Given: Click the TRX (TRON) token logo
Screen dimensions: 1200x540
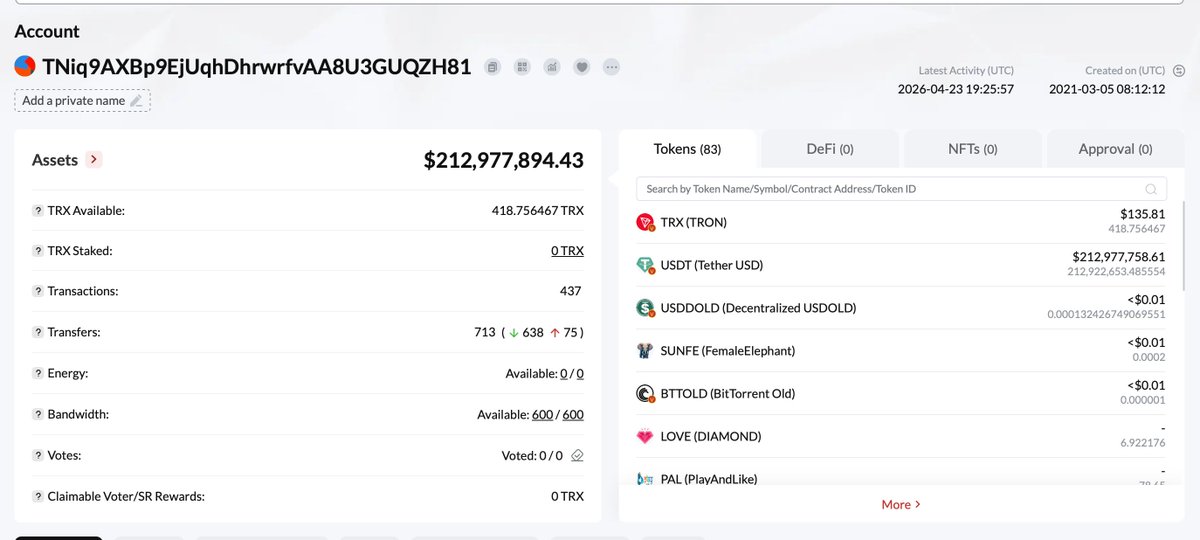Looking at the screenshot, I should point(645,222).
